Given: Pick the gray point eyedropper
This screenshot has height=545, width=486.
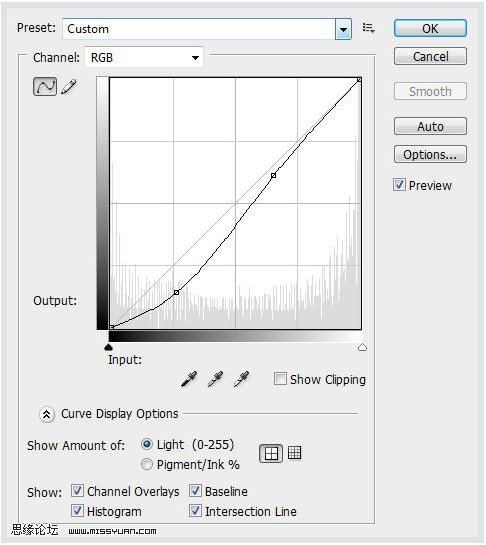Looking at the screenshot, I should coord(215,379).
